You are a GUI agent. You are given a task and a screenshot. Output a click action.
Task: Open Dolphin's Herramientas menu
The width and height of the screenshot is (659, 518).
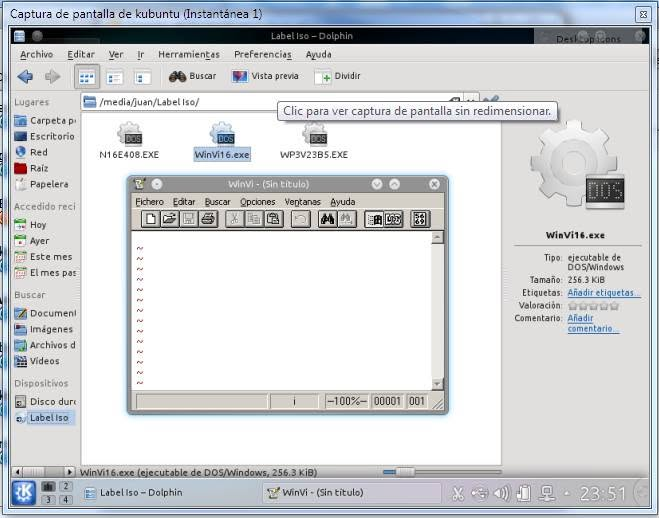(x=189, y=55)
